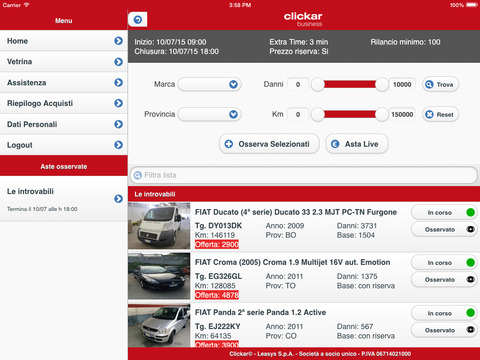This screenshot has width=480, height=360.
Task: Click the plus icon on Osserva Selezionati
Action: point(229,144)
